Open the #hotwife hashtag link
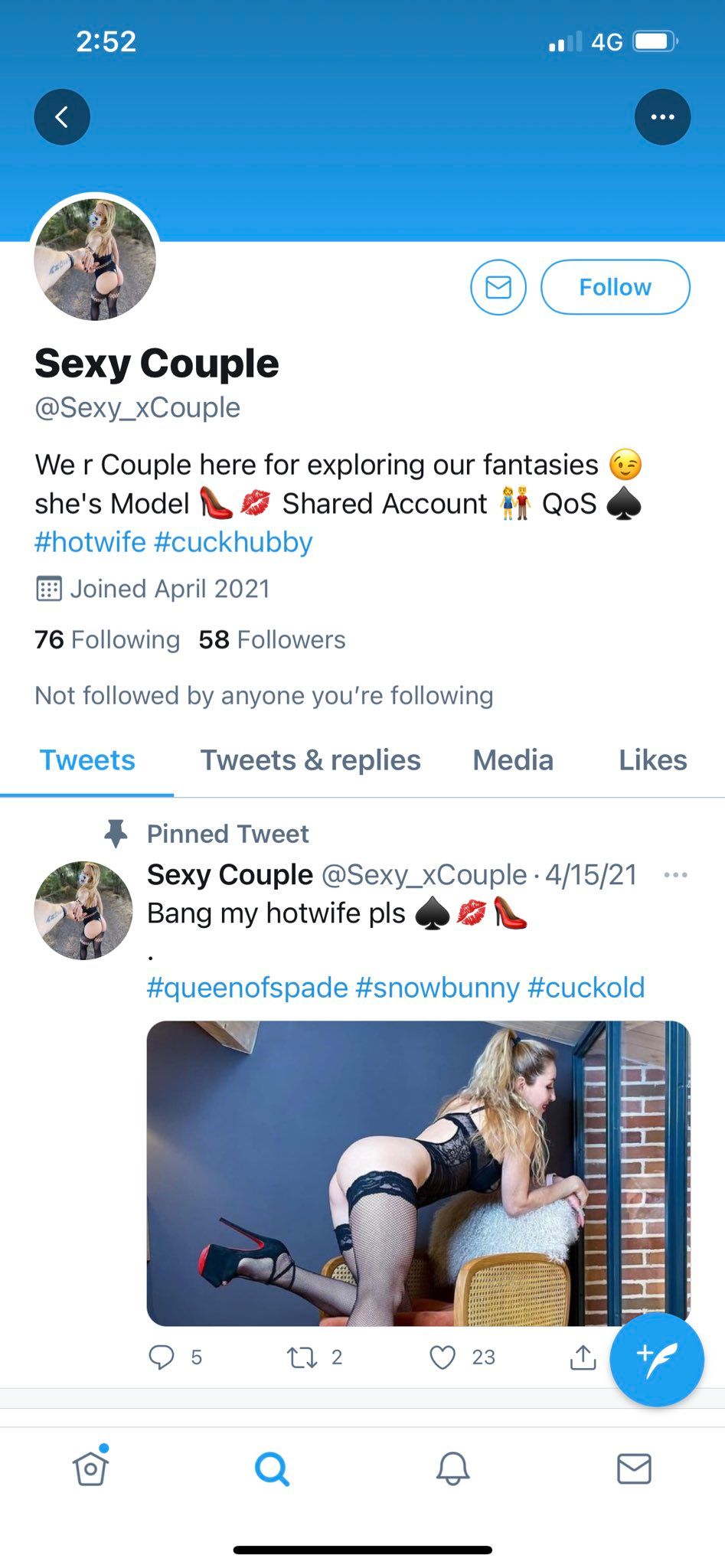 point(90,542)
